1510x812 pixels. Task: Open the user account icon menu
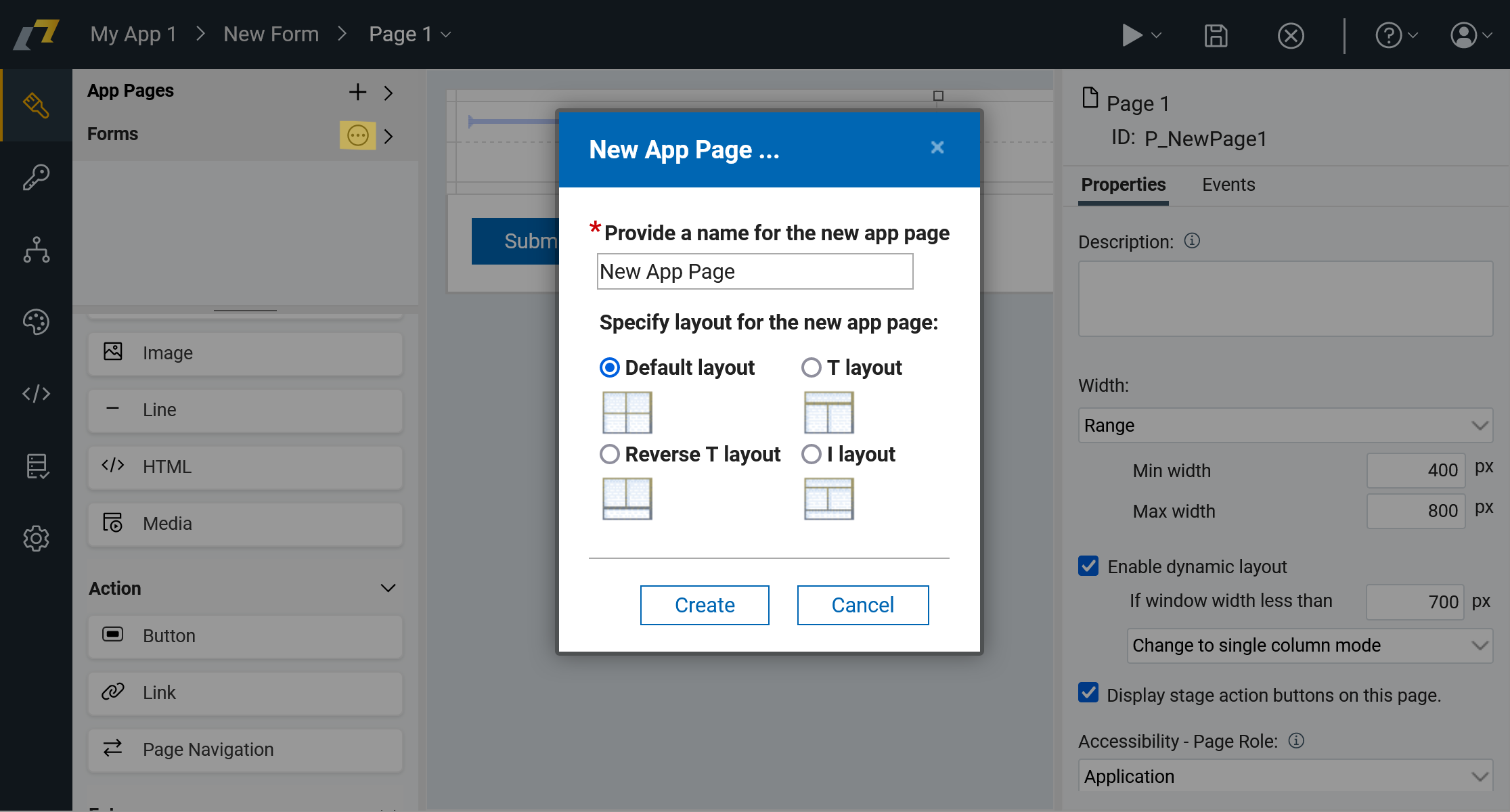point(1464,35)
